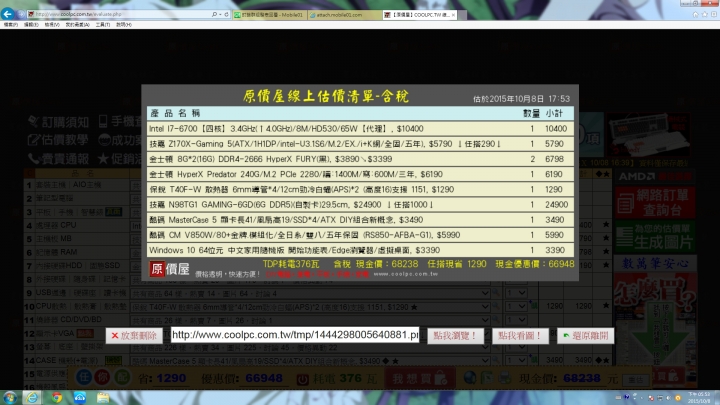Click the red power icon beside 耗電
Screen dimensions: 720x405
click(302, 379)
